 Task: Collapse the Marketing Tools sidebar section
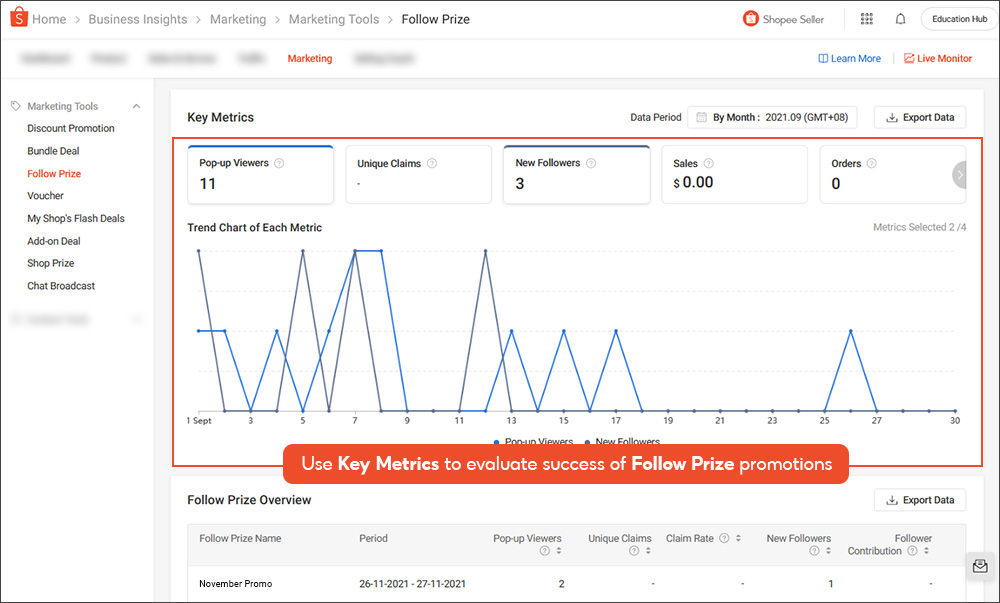136,105
